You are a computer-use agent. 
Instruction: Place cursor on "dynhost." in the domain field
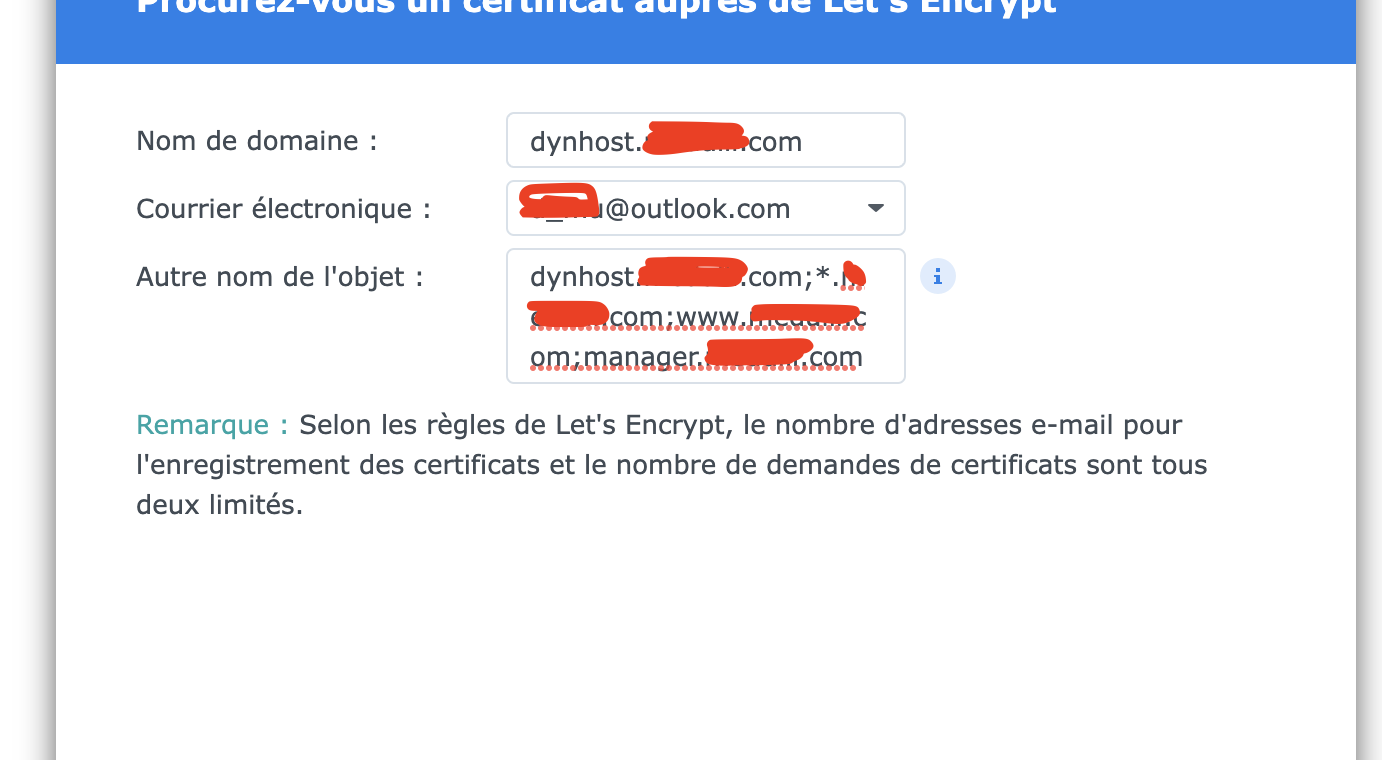click(582, 142)
